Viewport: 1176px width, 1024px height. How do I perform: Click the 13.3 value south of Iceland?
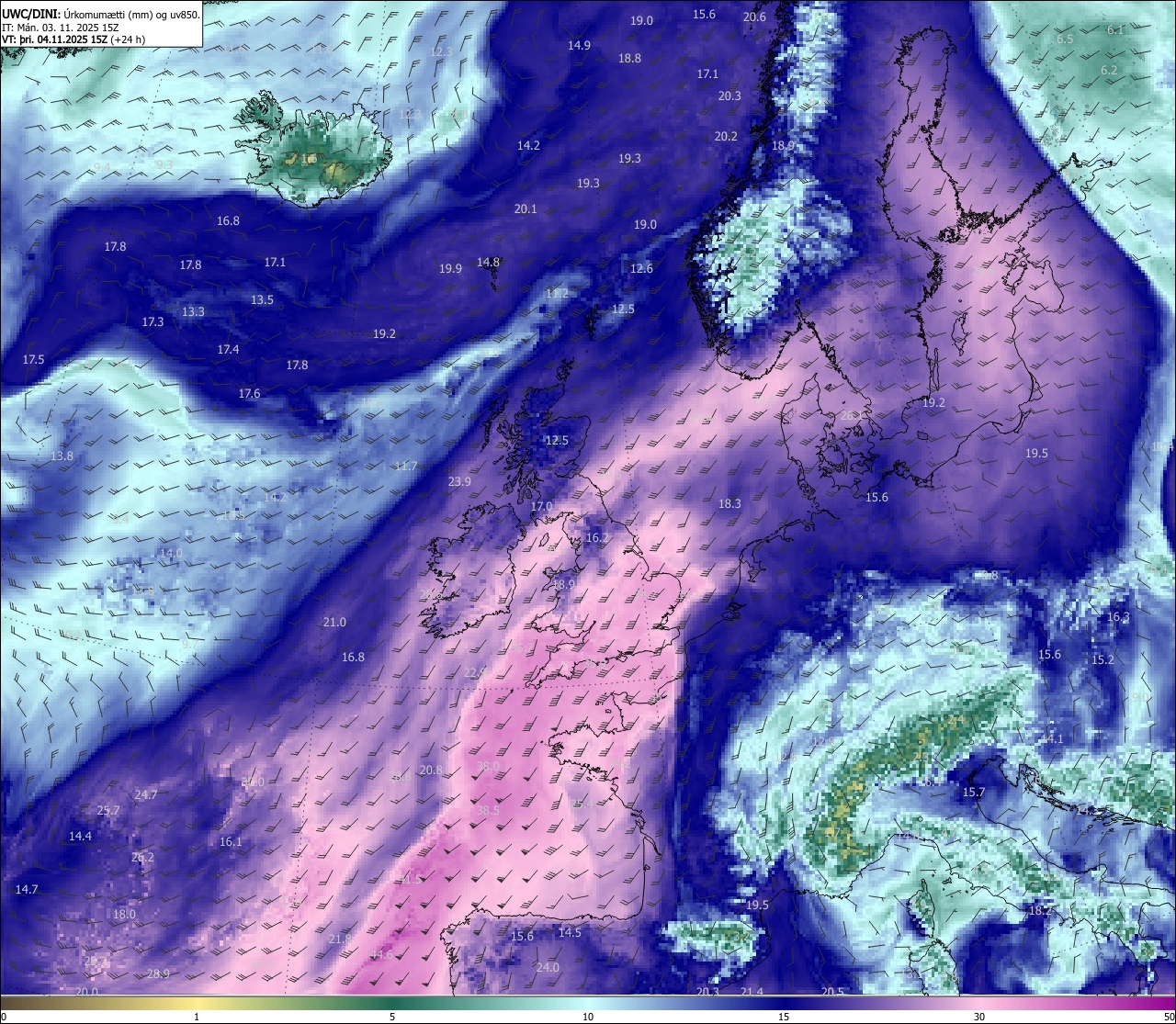coord(193,312)
